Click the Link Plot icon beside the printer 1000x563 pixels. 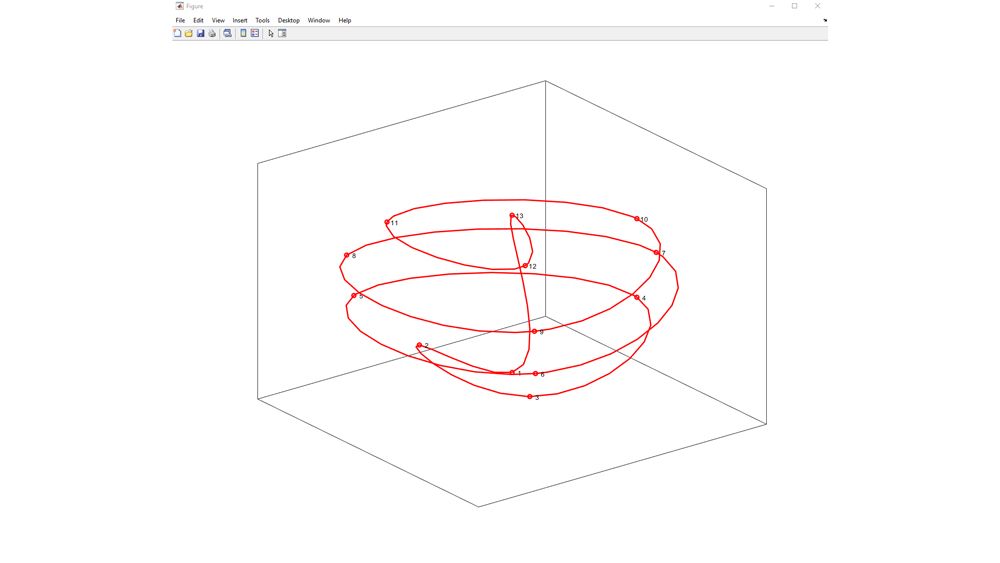[x=227, y=33]
